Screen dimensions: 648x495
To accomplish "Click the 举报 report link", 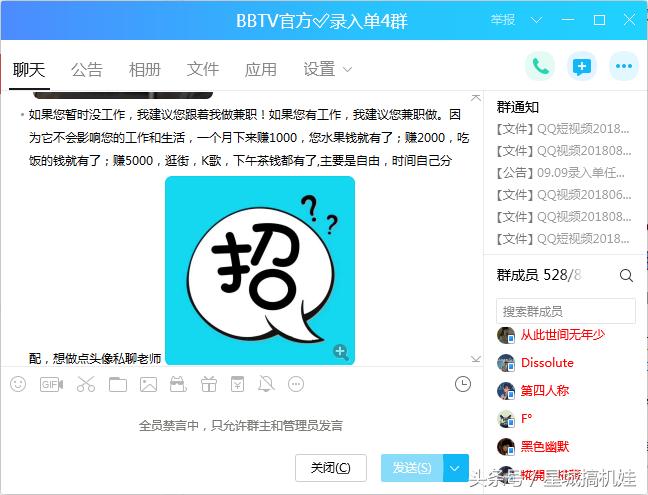I will pos(503,20).
